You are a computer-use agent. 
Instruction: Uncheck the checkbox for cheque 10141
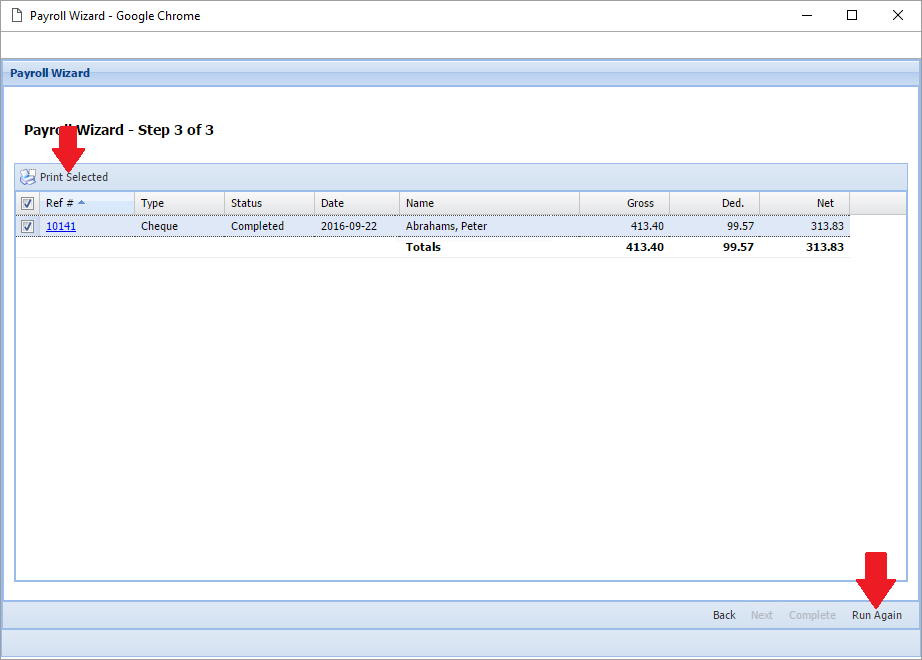(27, 226)
